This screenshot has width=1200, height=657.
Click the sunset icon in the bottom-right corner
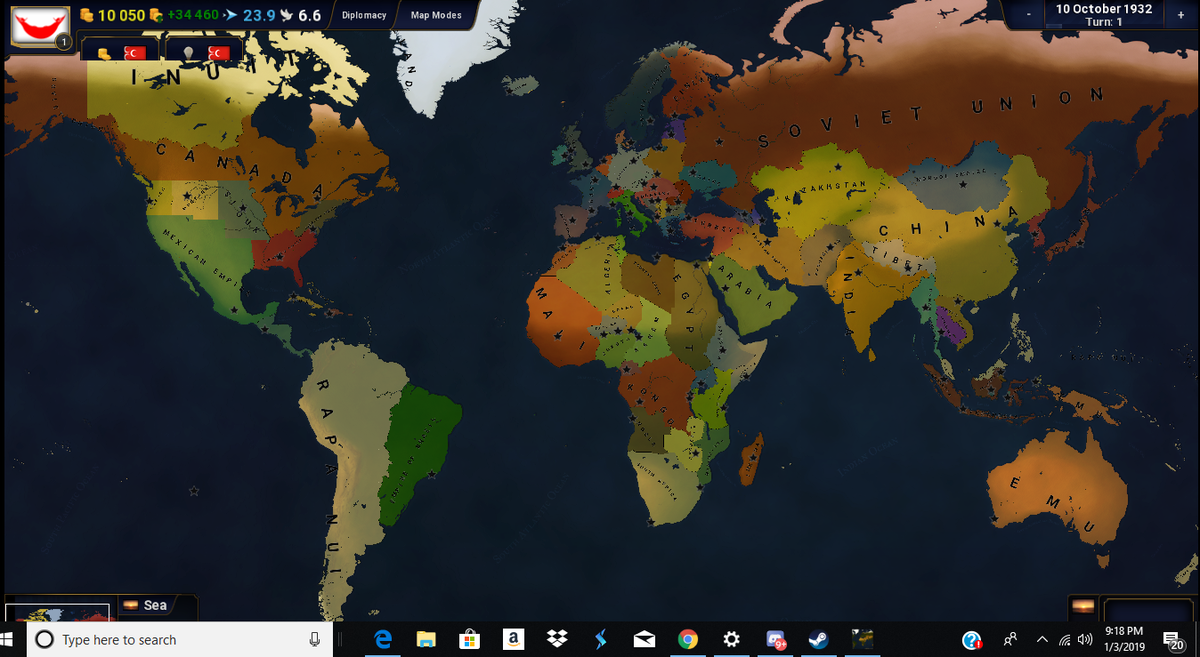point(1082,606)
